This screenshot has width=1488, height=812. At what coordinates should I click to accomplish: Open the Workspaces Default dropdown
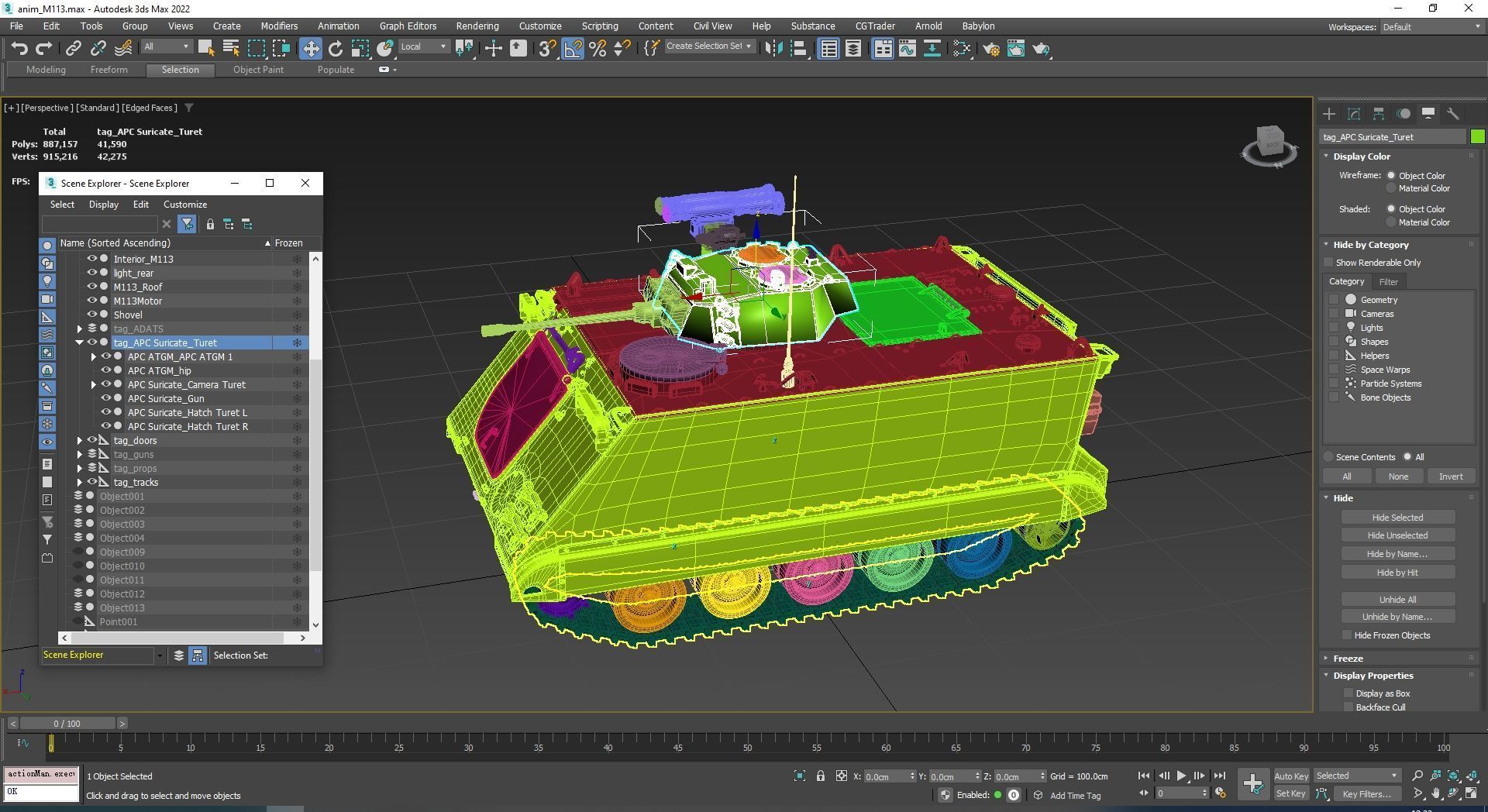click(1431, 27)
